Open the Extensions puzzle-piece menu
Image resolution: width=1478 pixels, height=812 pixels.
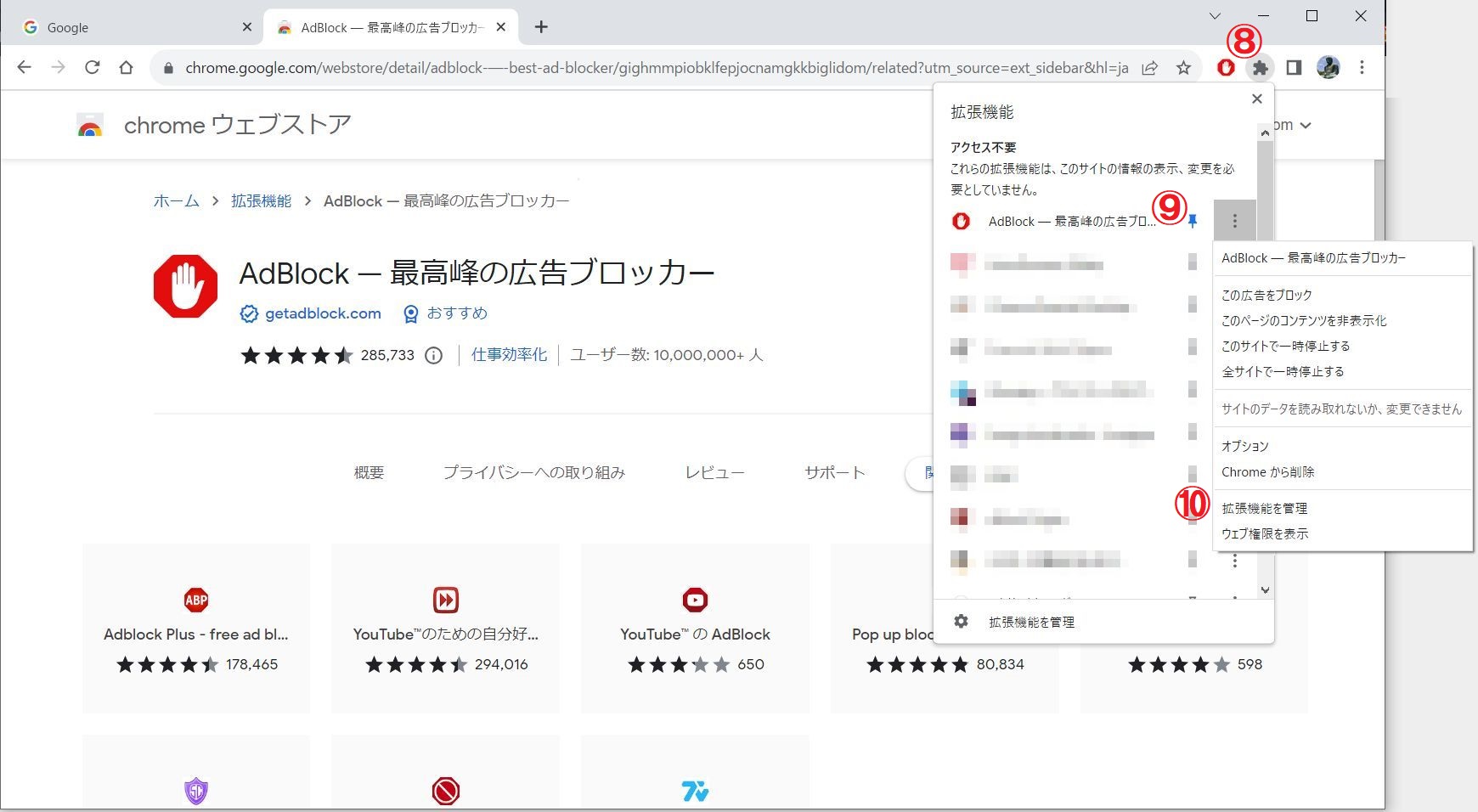pyautogui.click(x=1260, y=67)
